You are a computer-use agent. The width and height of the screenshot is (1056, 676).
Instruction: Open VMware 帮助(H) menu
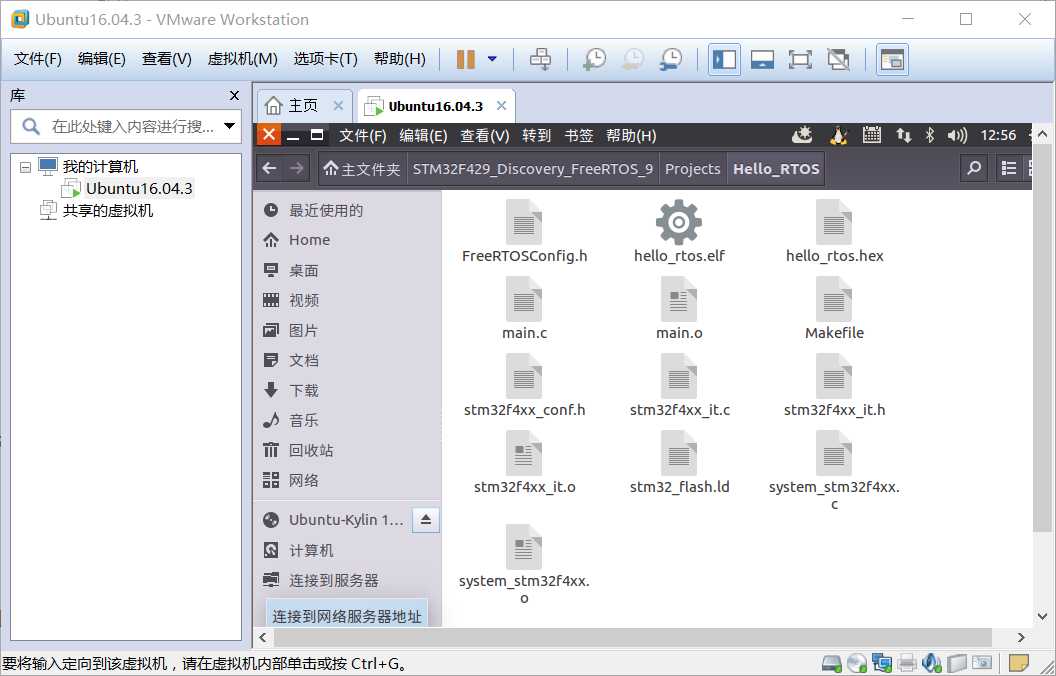click(x=399, y=59)
